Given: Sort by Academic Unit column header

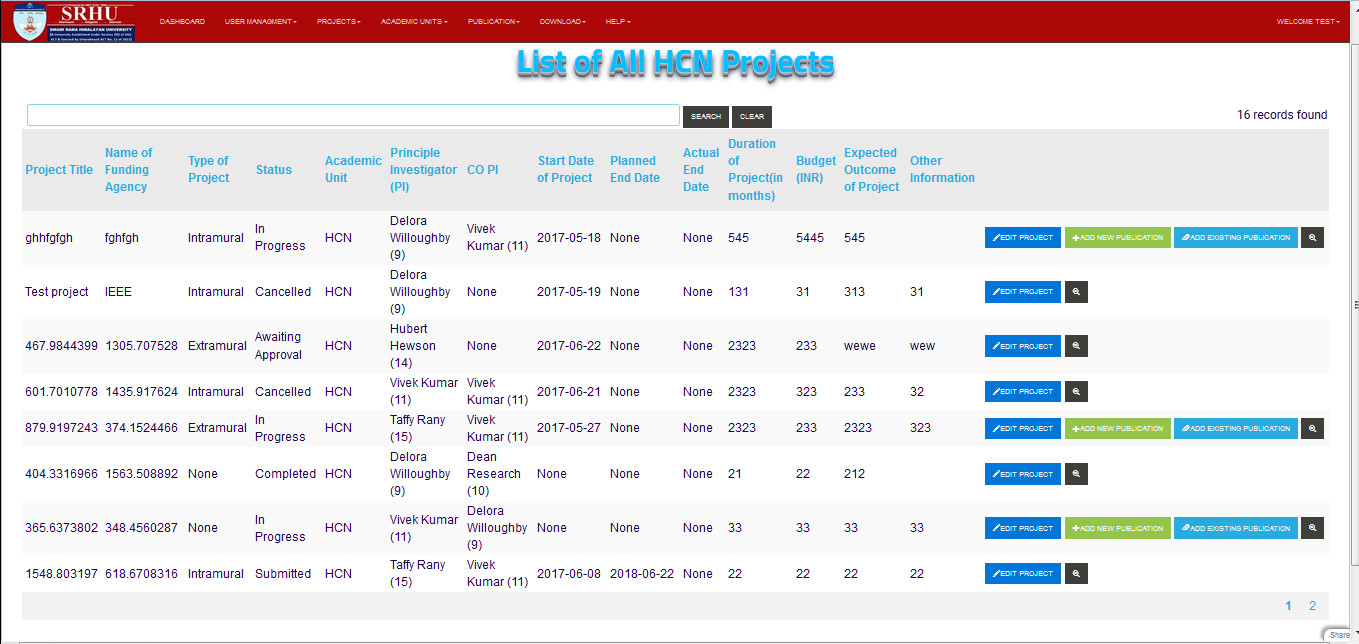Looking at the screenshot, I should tap(353, 169).
